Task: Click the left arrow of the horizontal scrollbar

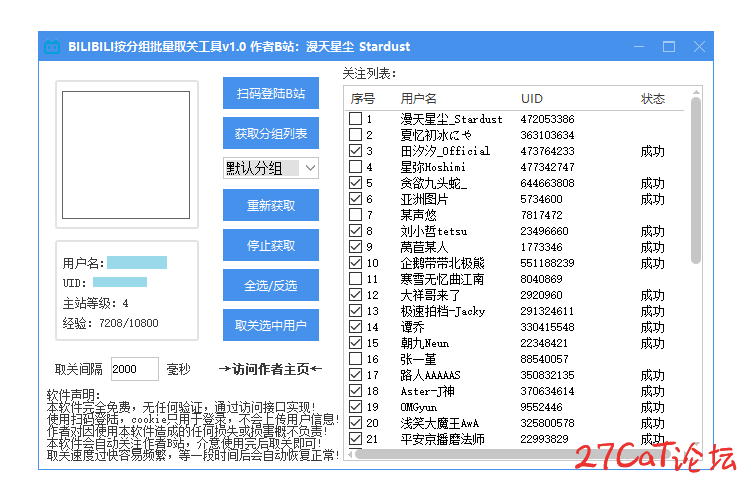Action: click(x=351, y=454)
